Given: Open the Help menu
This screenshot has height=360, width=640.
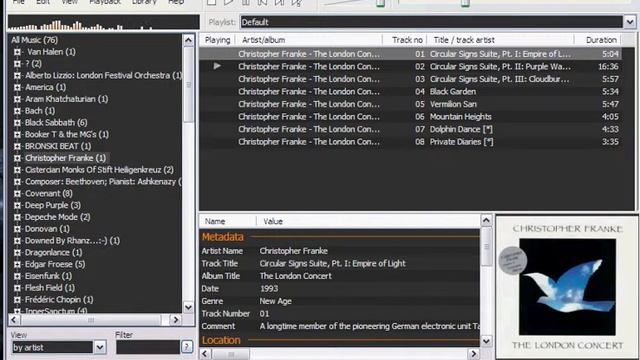Looking at the screenshot, I should coord(176,2).
